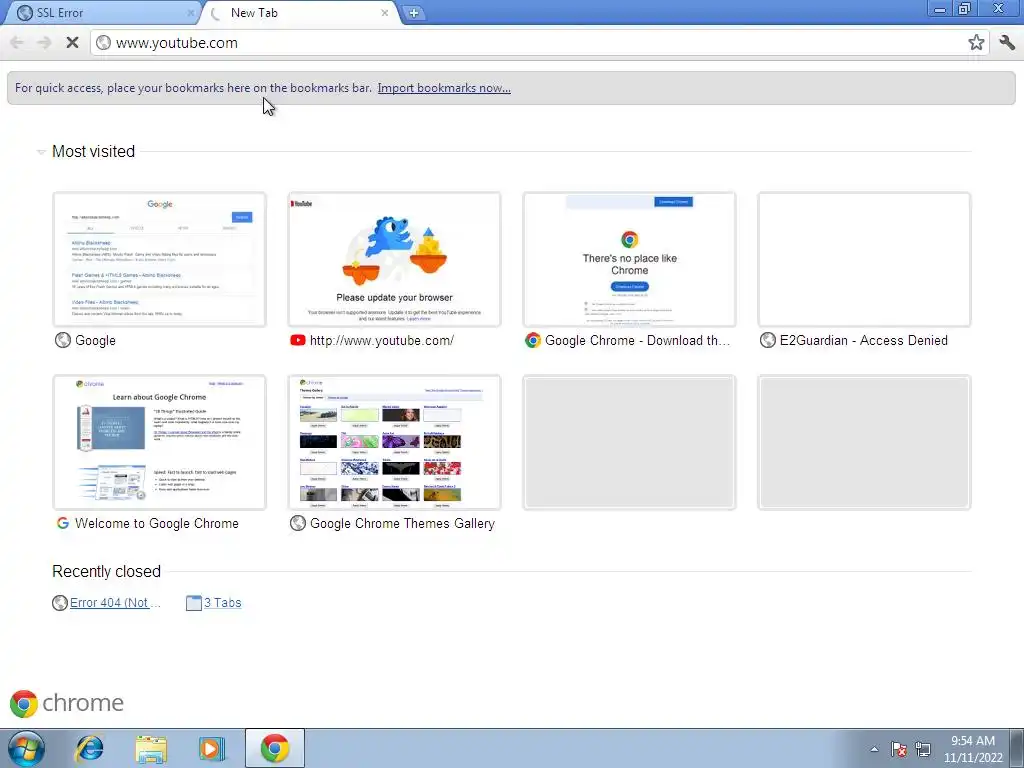Switch to the SSL Error tab
This screenshot has height=768, width=1024.
(101, 12)
